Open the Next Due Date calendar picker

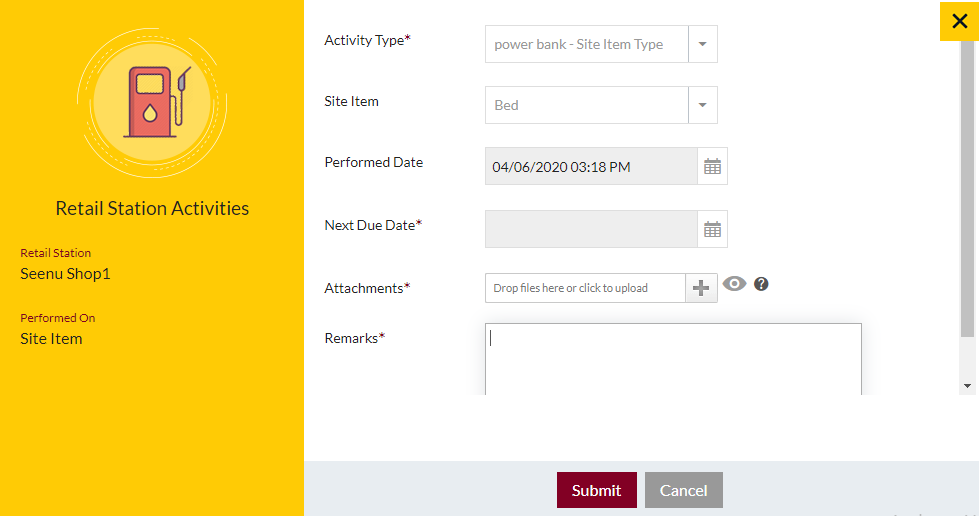coord(712,229)
